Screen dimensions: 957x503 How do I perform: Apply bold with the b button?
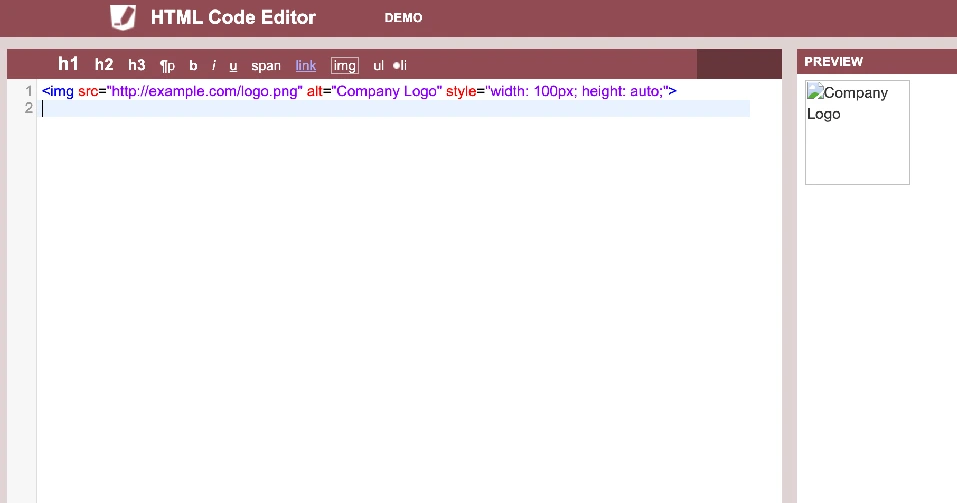193,65
